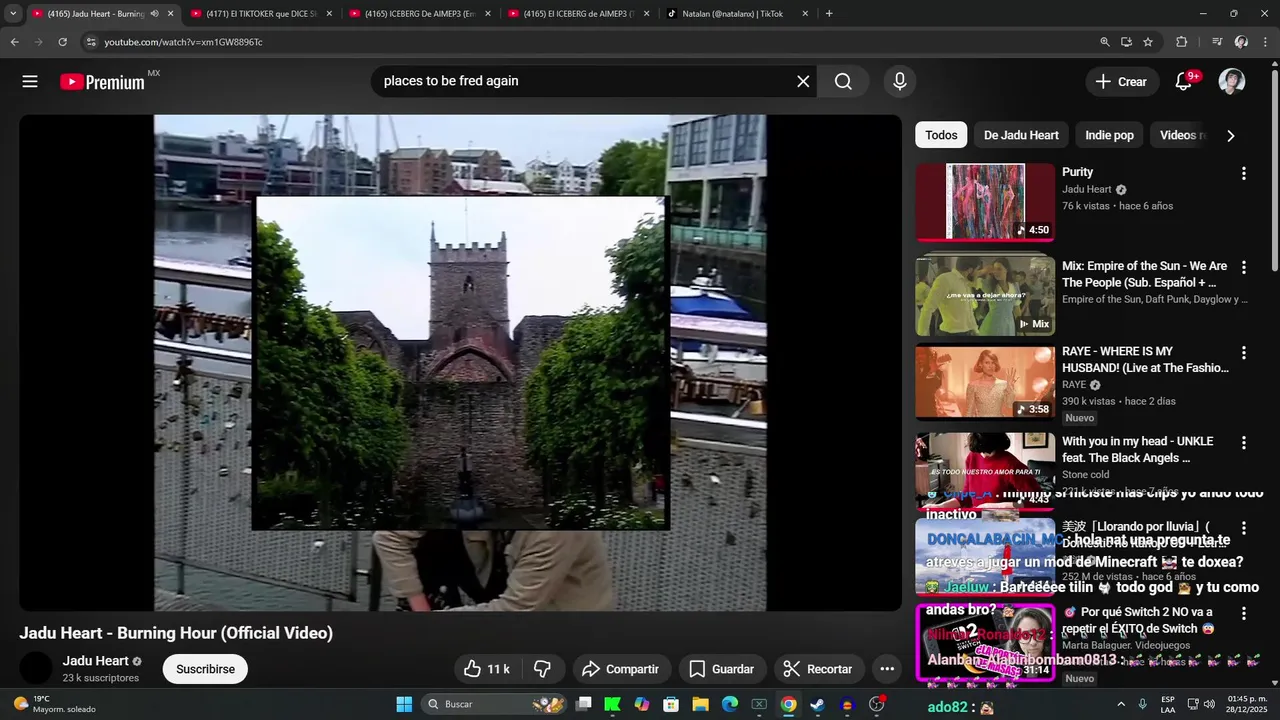The height and width of the screenshot is (720, 1280).
Task: Open options for Empire of the Sun mix
Action: (x=1244, y=268)
